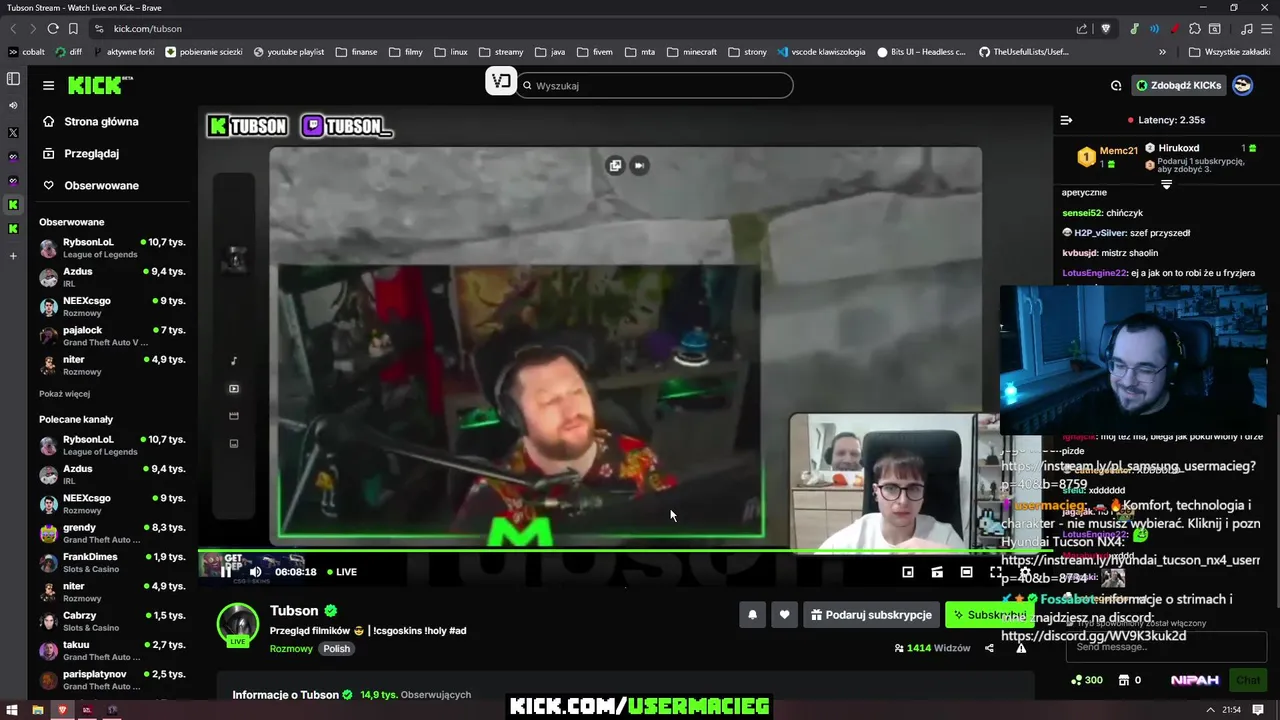Select the X (Twitter) vertical tab

[x=13, y=132]
